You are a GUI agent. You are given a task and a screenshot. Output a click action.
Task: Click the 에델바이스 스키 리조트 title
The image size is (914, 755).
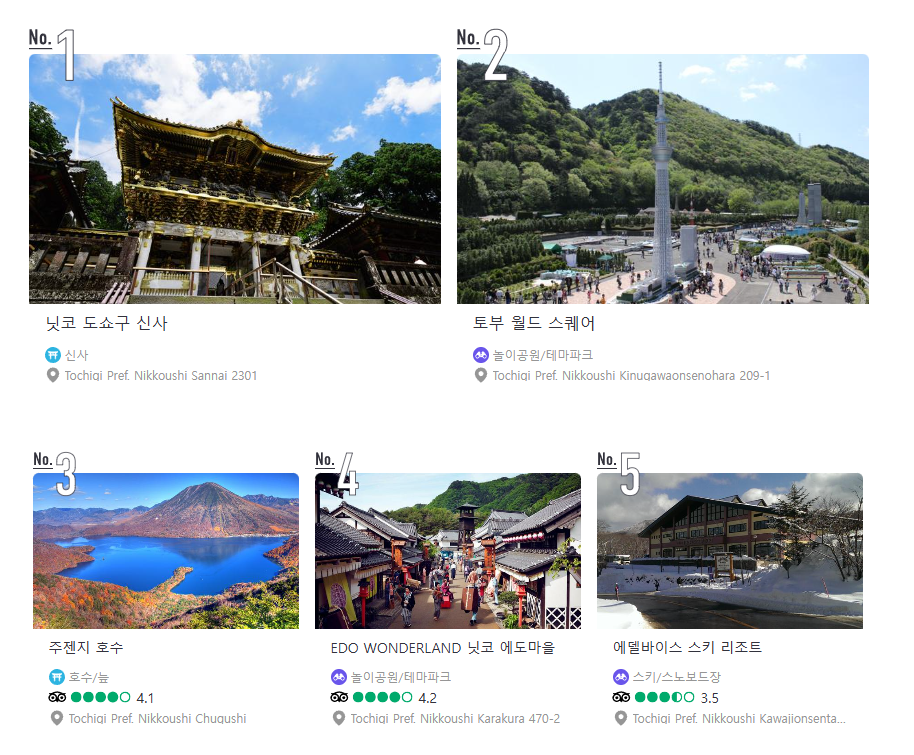click(x=687, y=647)
